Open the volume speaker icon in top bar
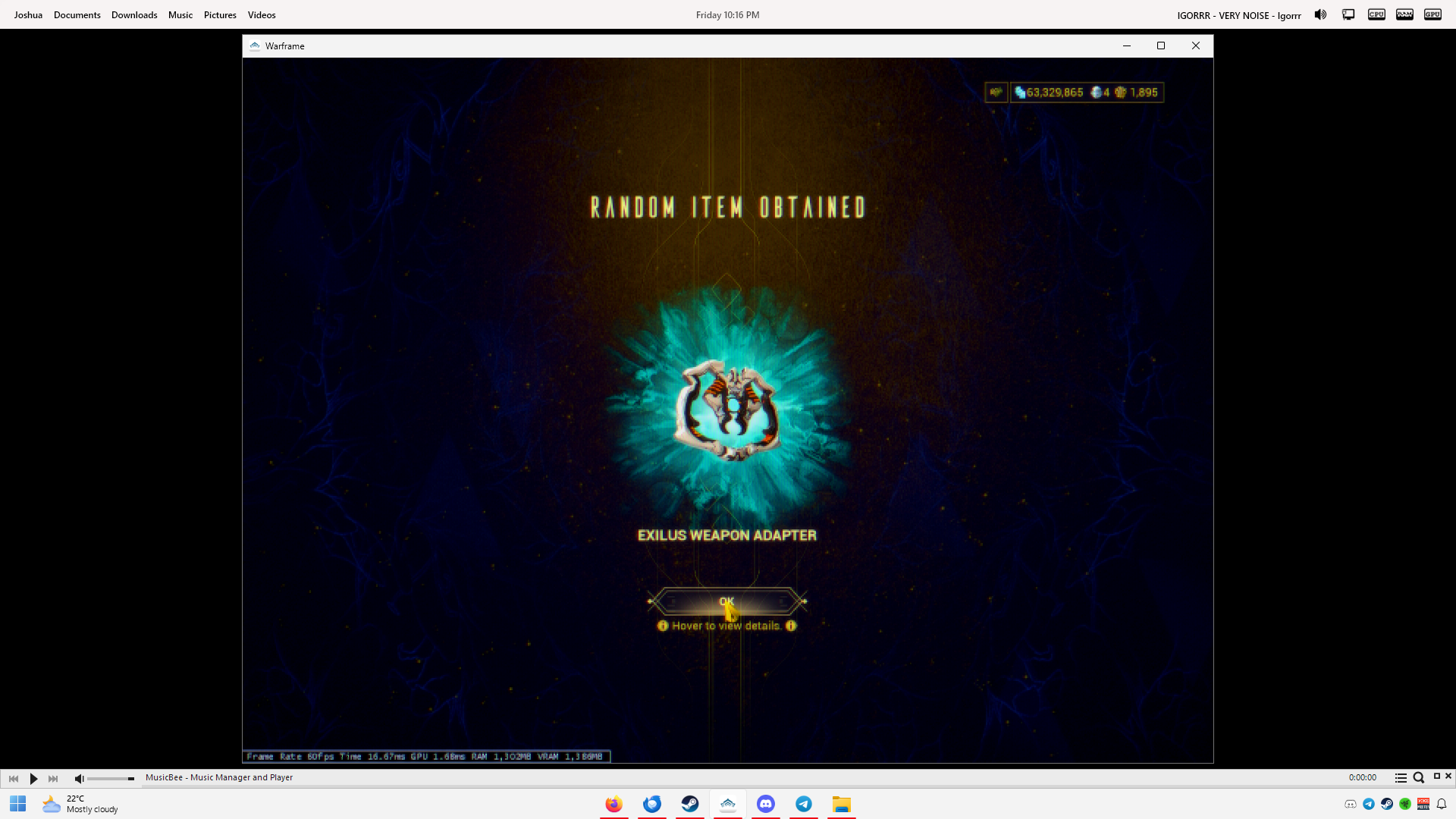 point(1320,14)
